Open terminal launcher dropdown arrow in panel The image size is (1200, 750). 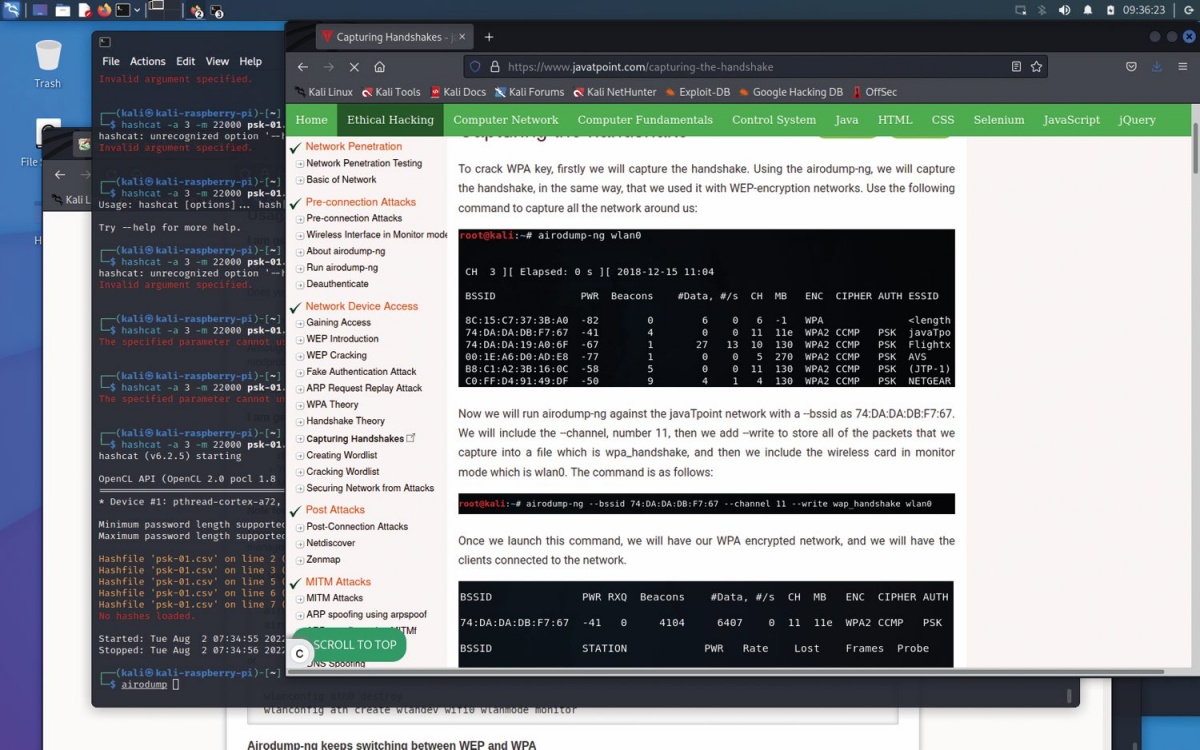click(137, 11)
